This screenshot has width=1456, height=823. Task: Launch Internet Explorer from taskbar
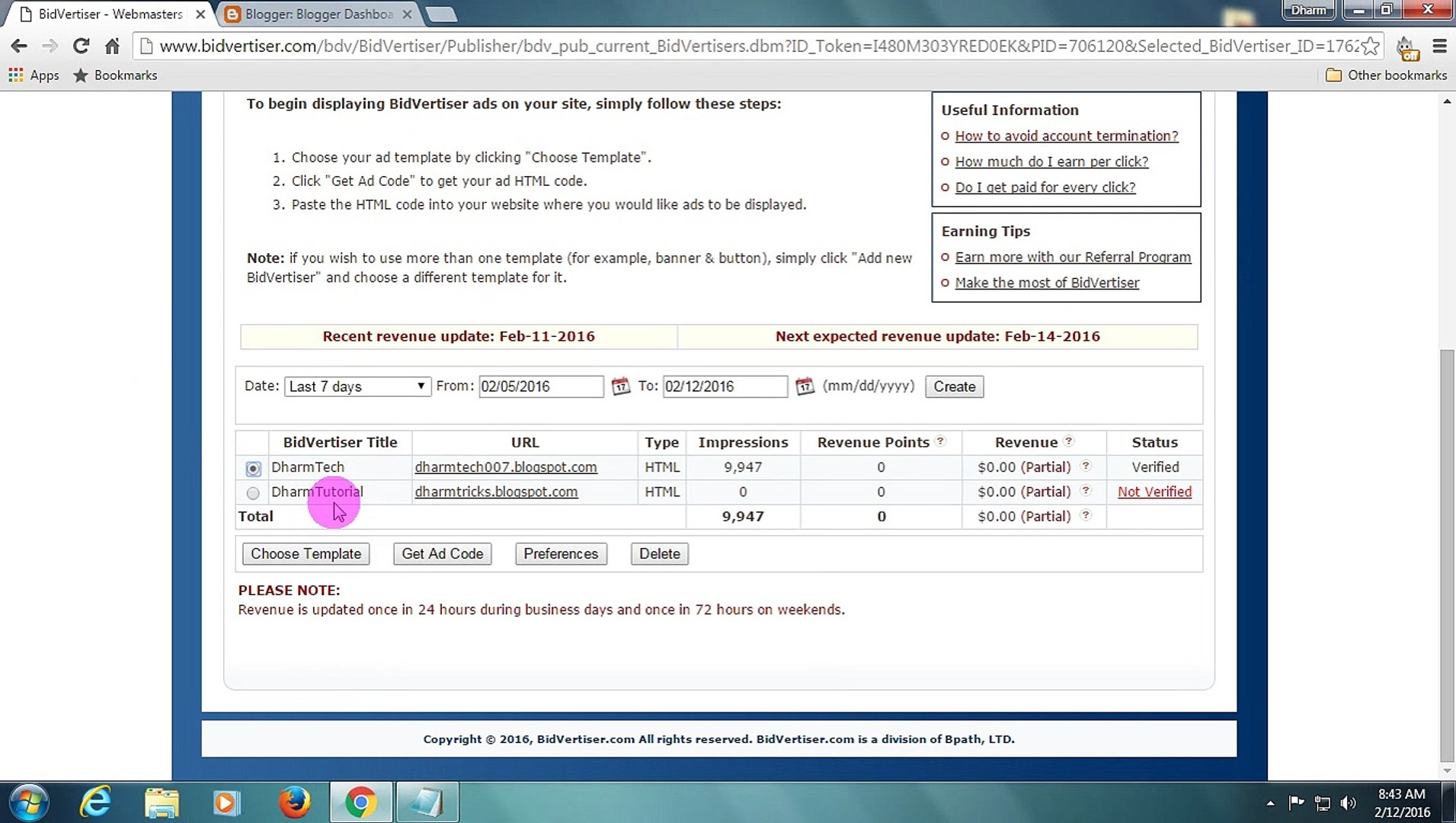(96, 802)
